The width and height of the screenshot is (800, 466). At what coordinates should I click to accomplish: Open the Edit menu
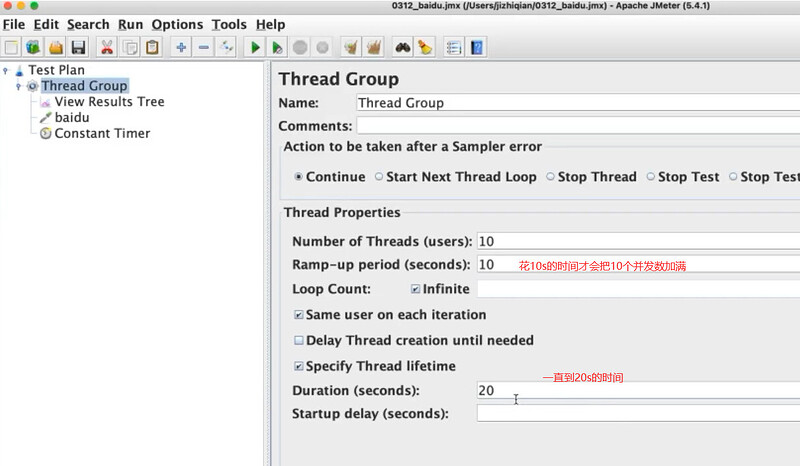[46, 24]
